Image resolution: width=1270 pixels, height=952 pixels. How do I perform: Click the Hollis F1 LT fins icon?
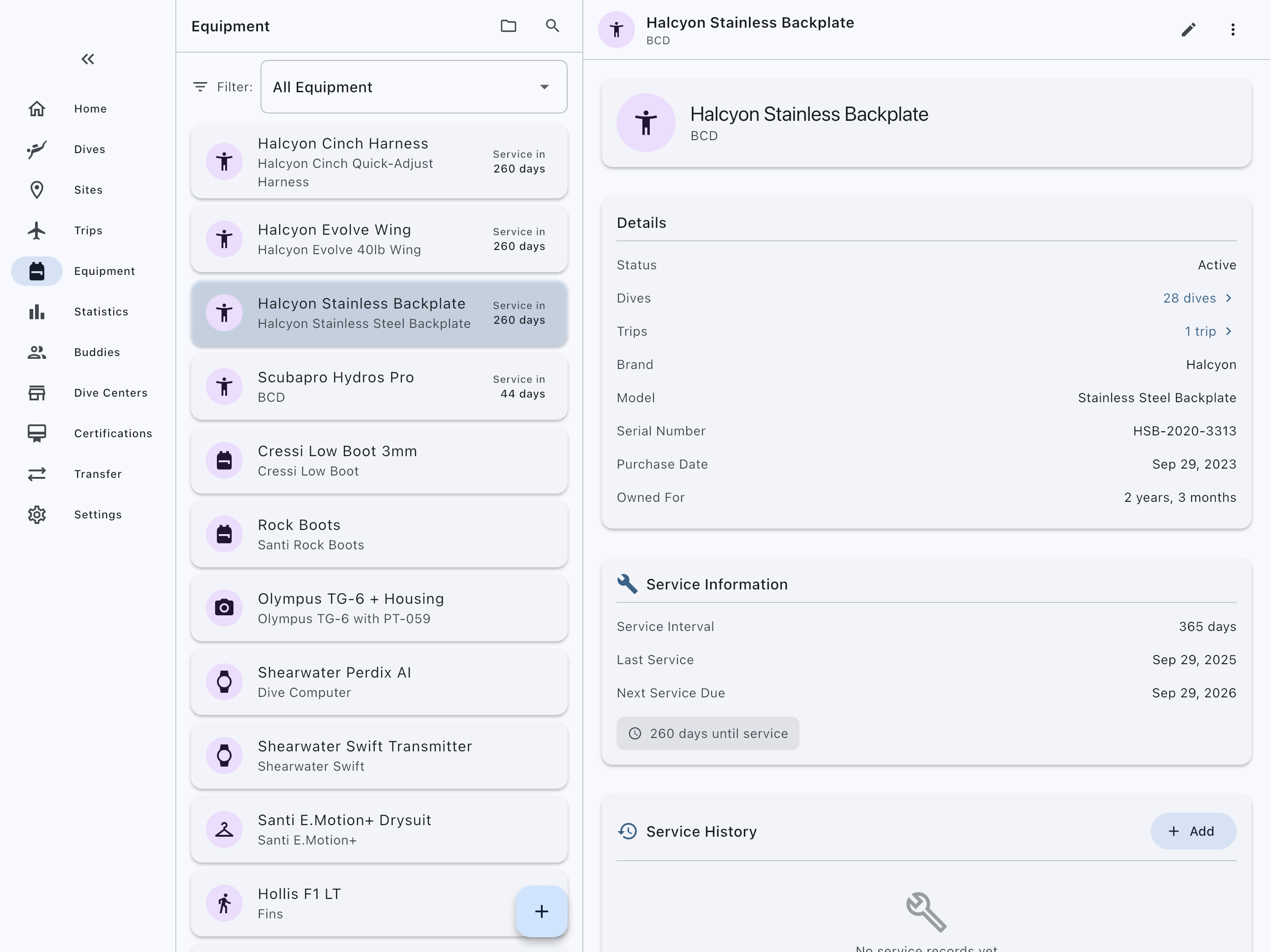tap(224, 903)
